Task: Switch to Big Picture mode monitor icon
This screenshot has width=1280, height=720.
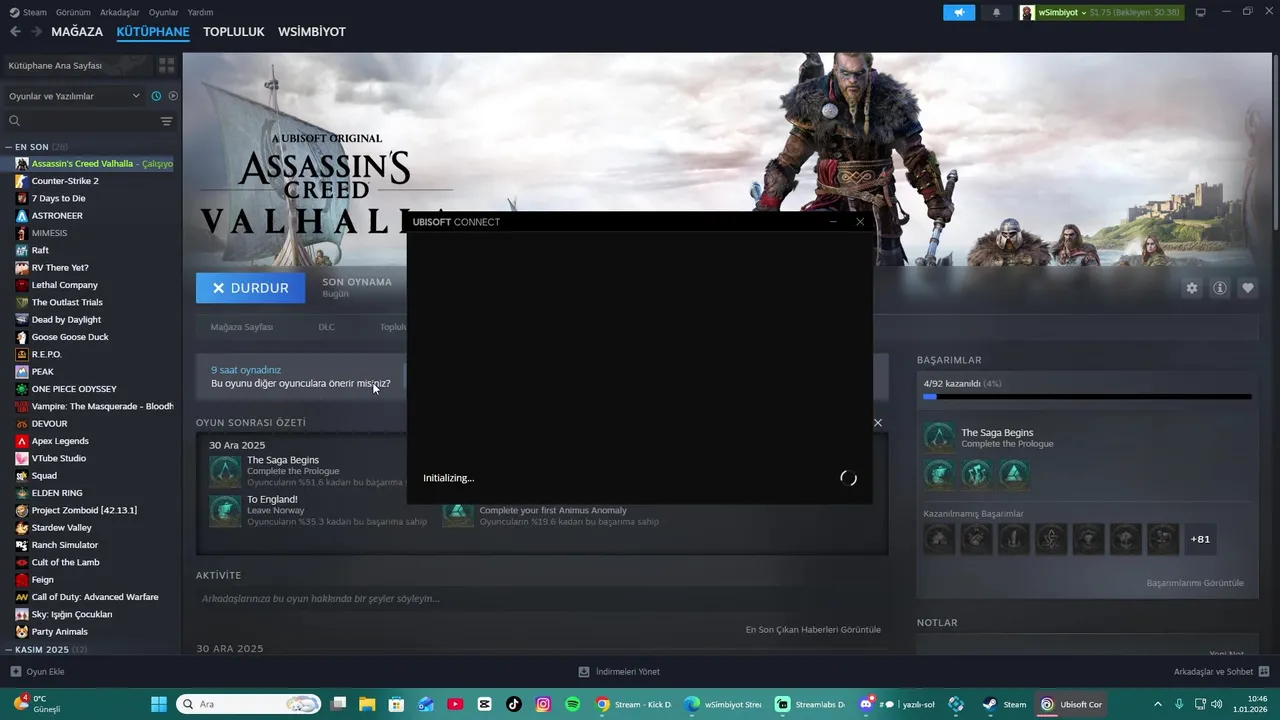Action: (1200, 12)
